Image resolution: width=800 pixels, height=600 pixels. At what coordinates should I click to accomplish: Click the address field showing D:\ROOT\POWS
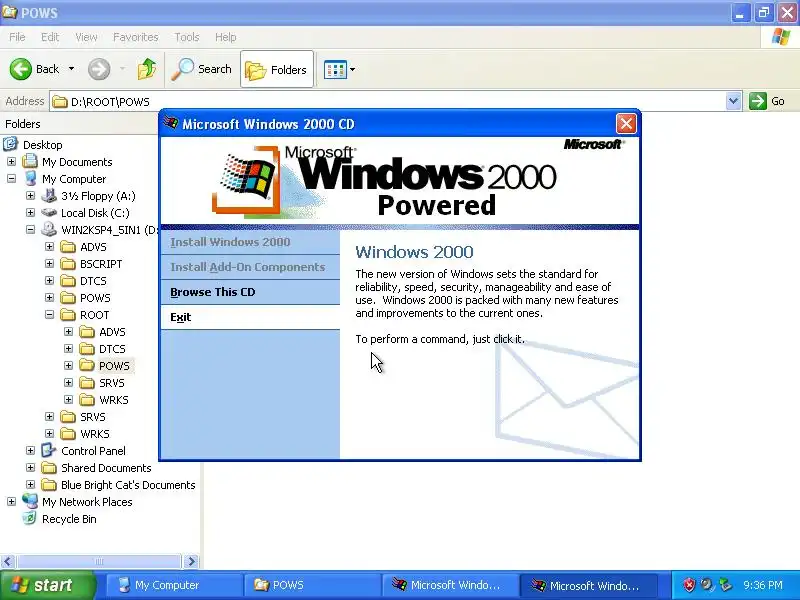388,101
